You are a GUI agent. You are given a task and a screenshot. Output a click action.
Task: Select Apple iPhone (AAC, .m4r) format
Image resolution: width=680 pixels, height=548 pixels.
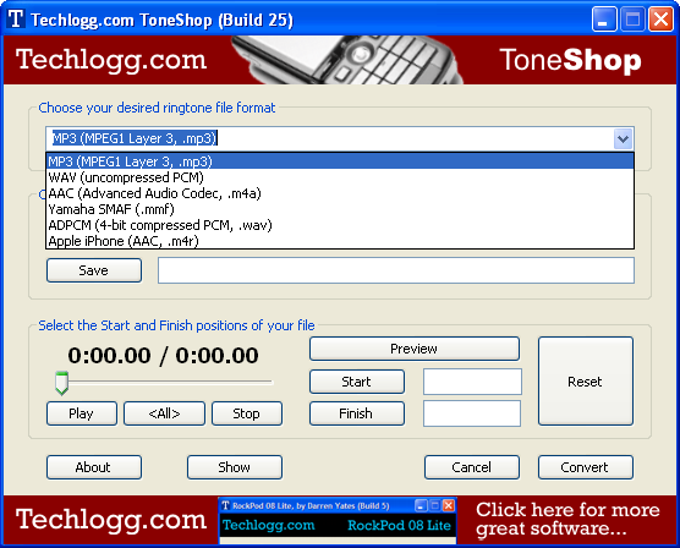pyautogui.click(x=340, y=241)
